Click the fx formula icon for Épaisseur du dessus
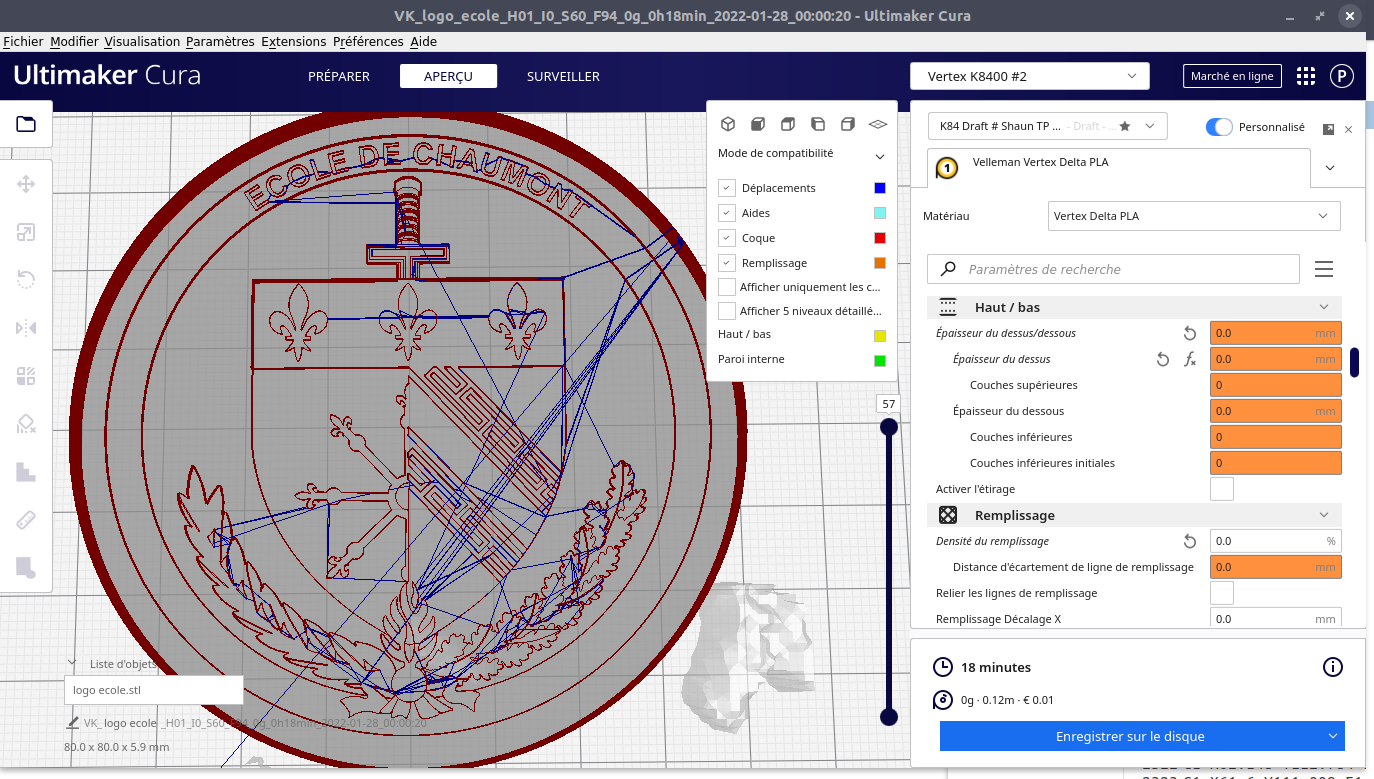The height and width of the screenshot is (779, 1374). (1190, 359)
